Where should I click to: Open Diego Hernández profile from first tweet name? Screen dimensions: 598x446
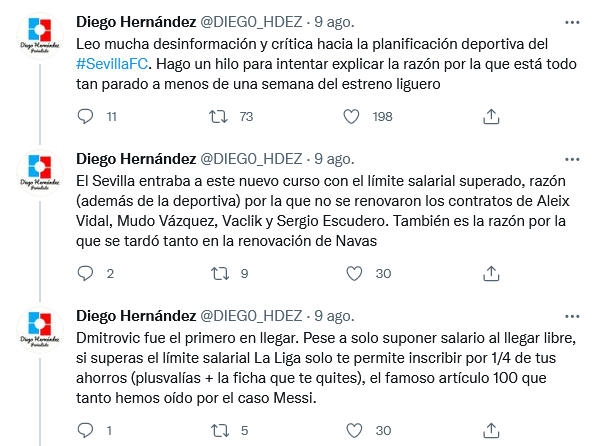pyautogui.click(x=136, y=22)
